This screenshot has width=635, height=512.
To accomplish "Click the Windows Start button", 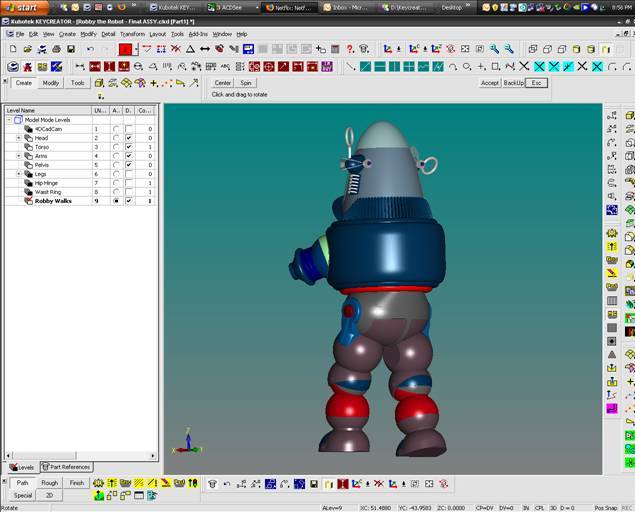I will pos(23,7).
